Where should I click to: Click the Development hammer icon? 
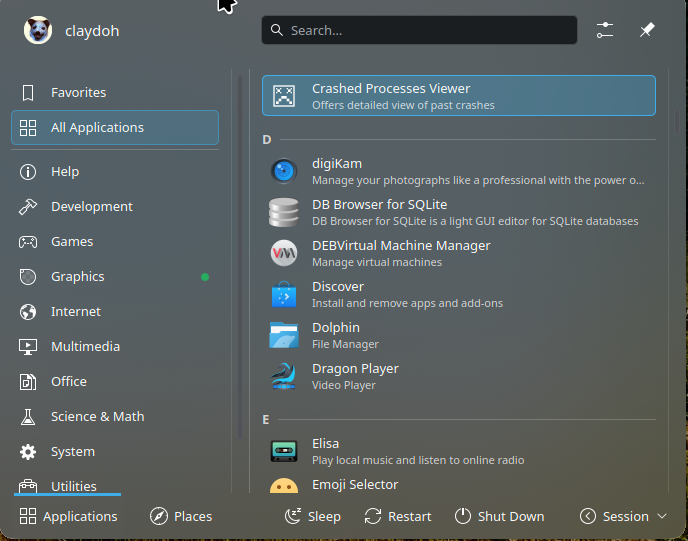[x=28, y=207]
